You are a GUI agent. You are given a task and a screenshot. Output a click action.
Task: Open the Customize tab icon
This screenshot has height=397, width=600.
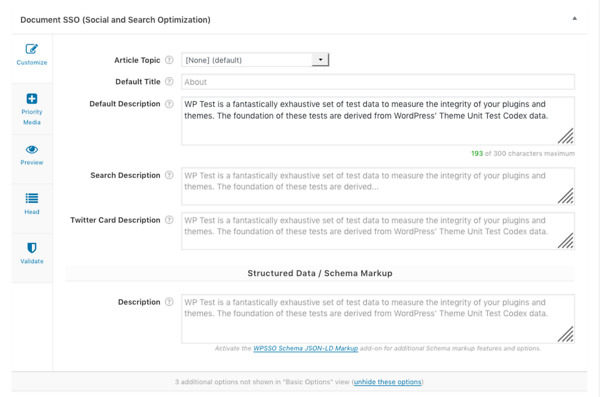click(x=32, y=49)
